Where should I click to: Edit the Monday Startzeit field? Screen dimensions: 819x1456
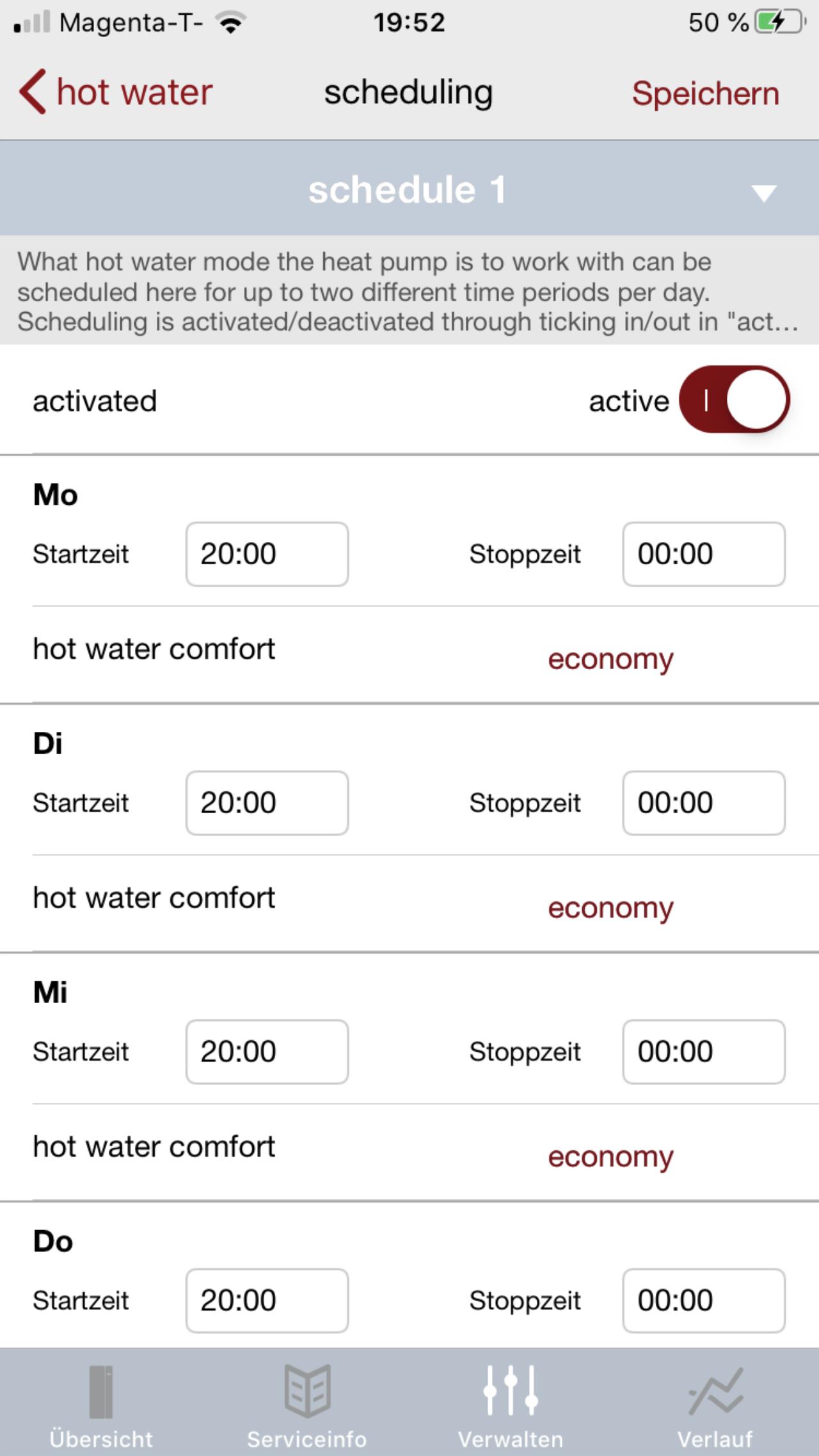click(267, 554)
